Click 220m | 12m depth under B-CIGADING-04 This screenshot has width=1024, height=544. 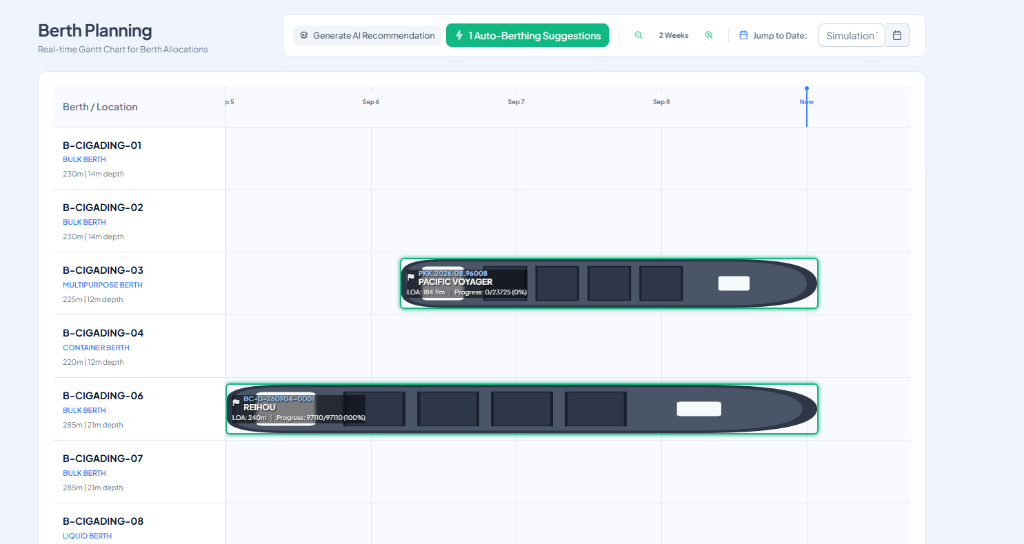tap(93, 362)
